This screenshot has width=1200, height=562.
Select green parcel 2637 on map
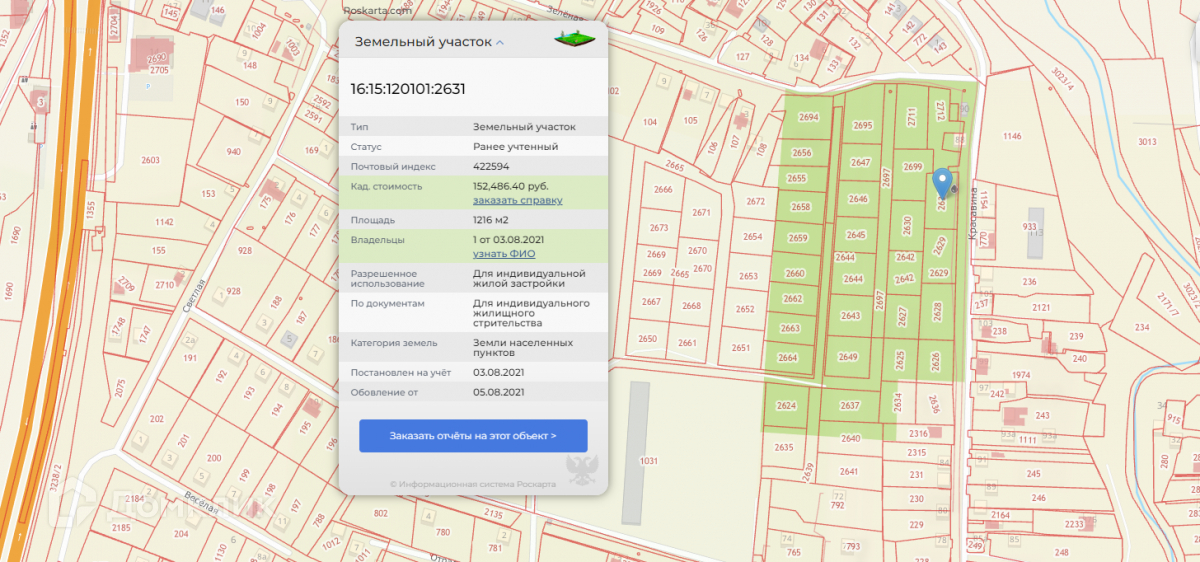click(850, 405)
